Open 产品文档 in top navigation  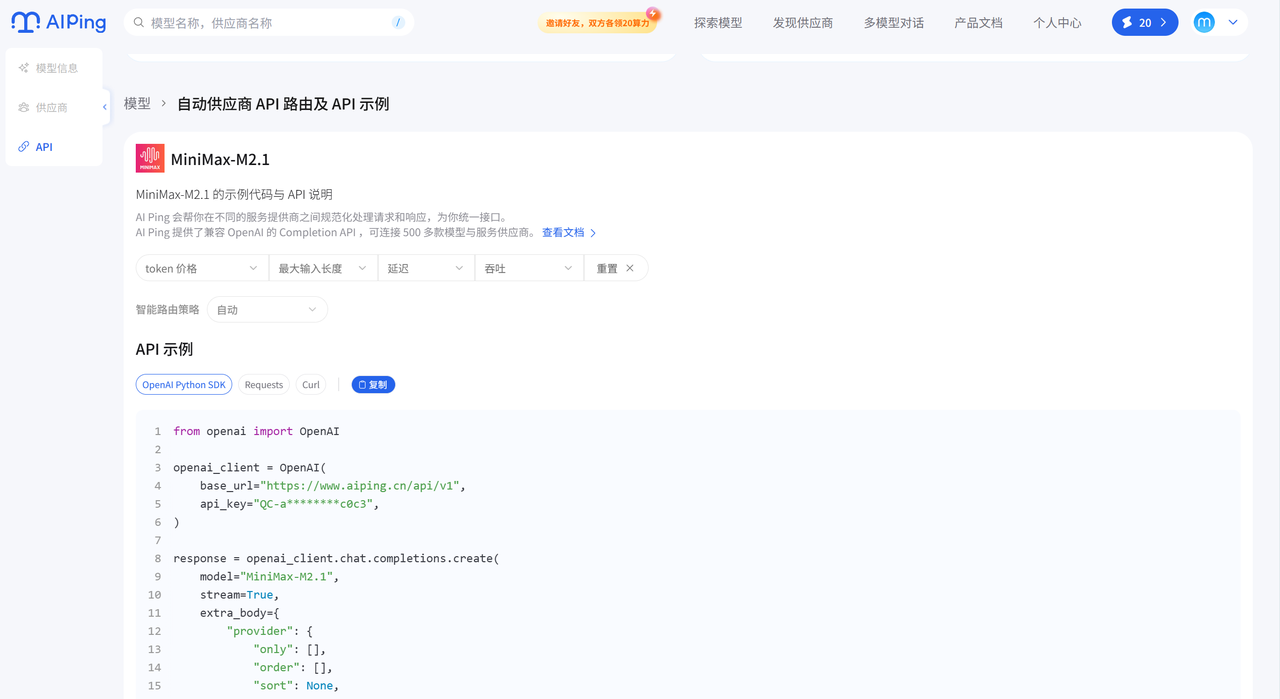point(979,23)
